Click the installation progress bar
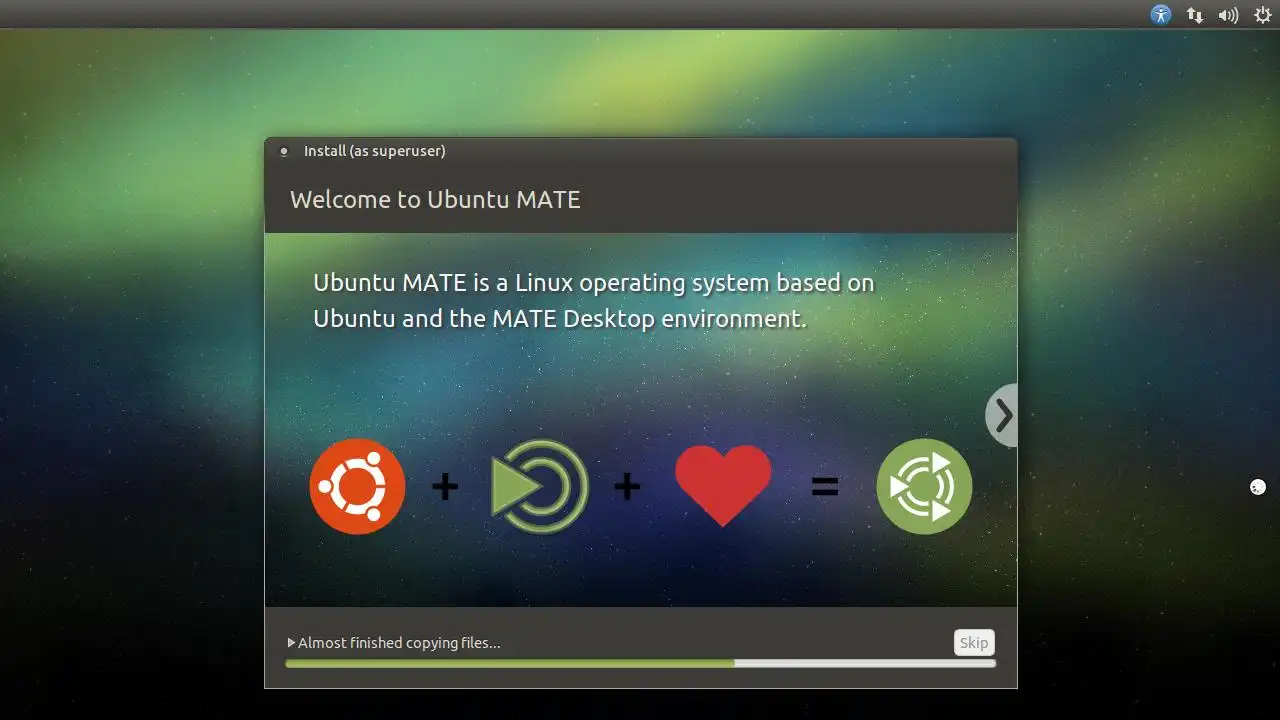This screenshot has height=720, width=1280. coord(640,663)
